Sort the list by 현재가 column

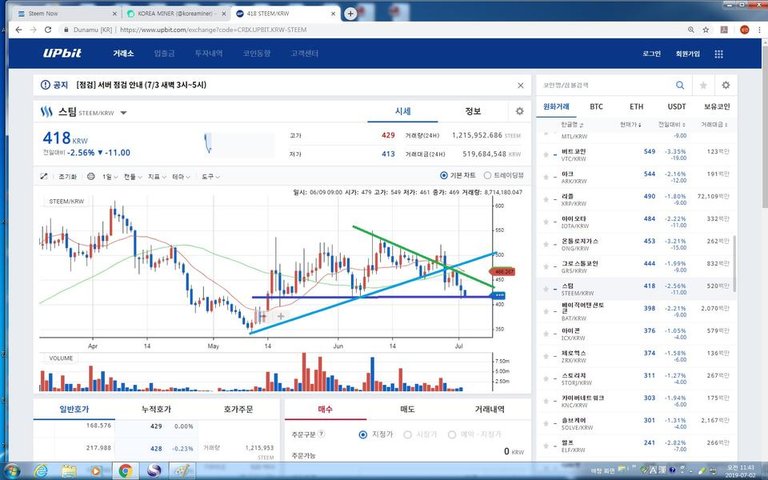coord(630,125)
